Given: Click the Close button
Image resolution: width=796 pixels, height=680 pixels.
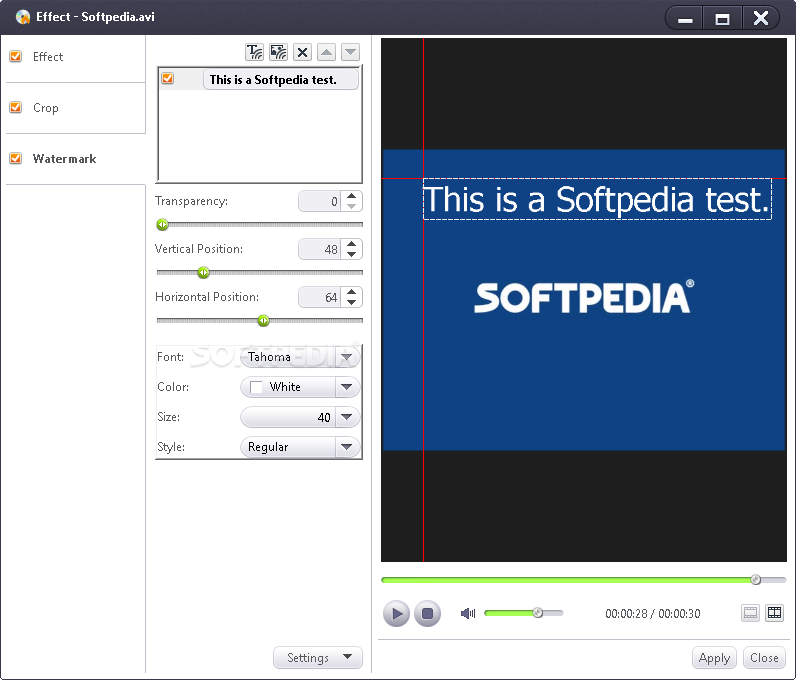Looking at the screenshot, I should [x=764, y=658].
